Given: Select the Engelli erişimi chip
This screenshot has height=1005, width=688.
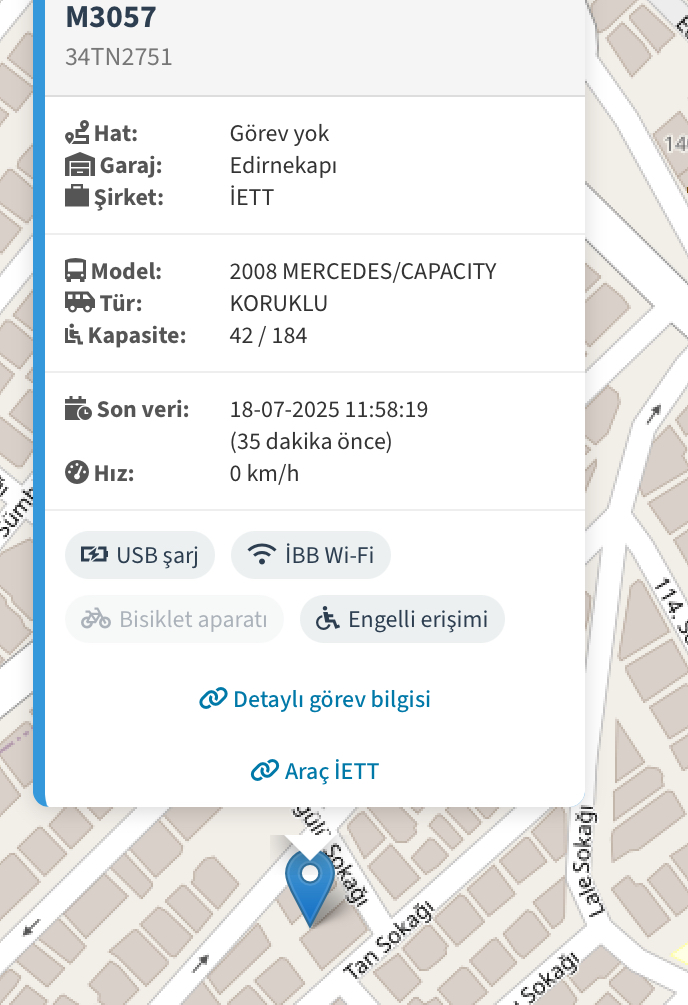Looking at the screenshot, I should coord(402,619).
